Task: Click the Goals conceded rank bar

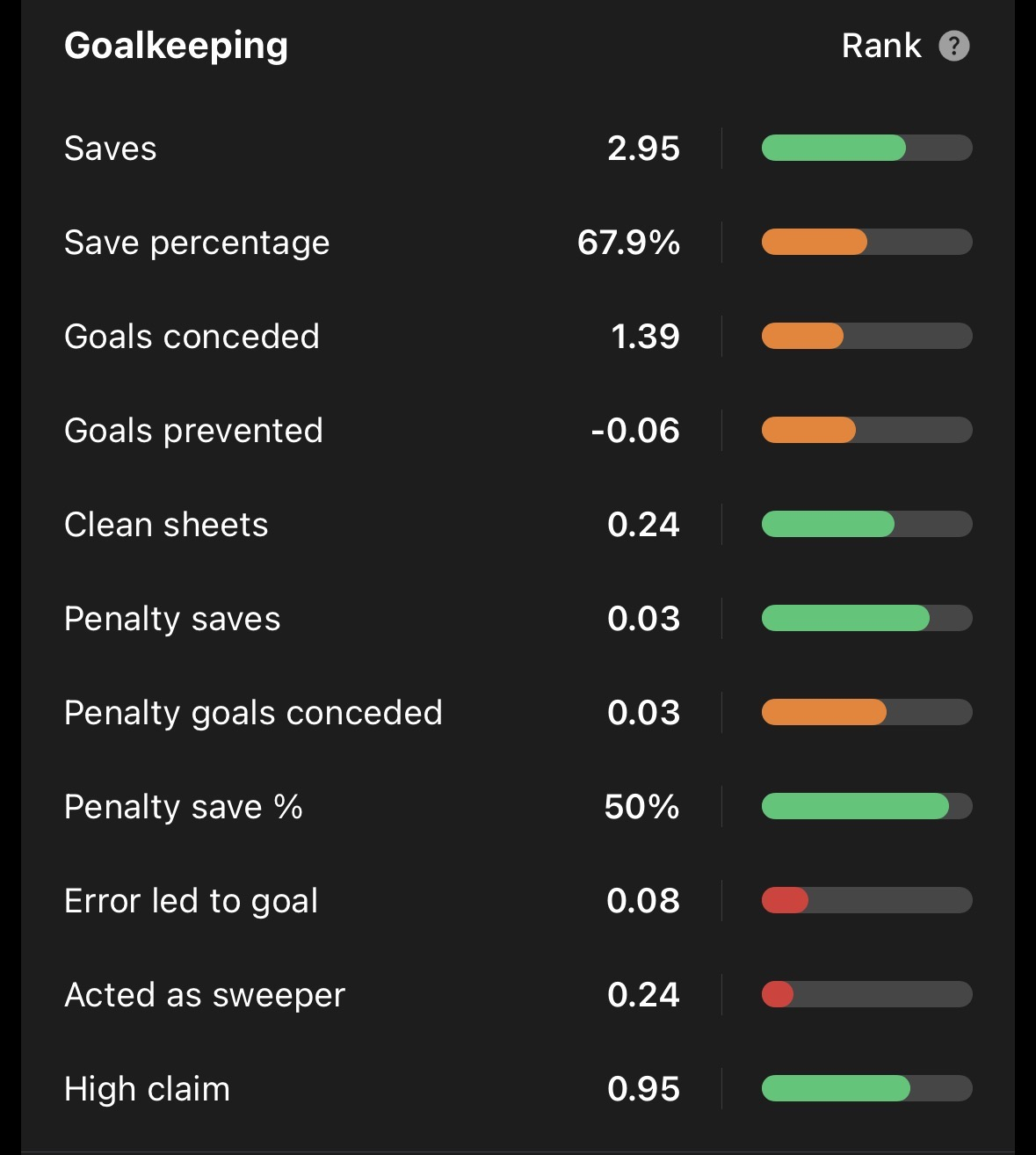Action: coord(866,336)
